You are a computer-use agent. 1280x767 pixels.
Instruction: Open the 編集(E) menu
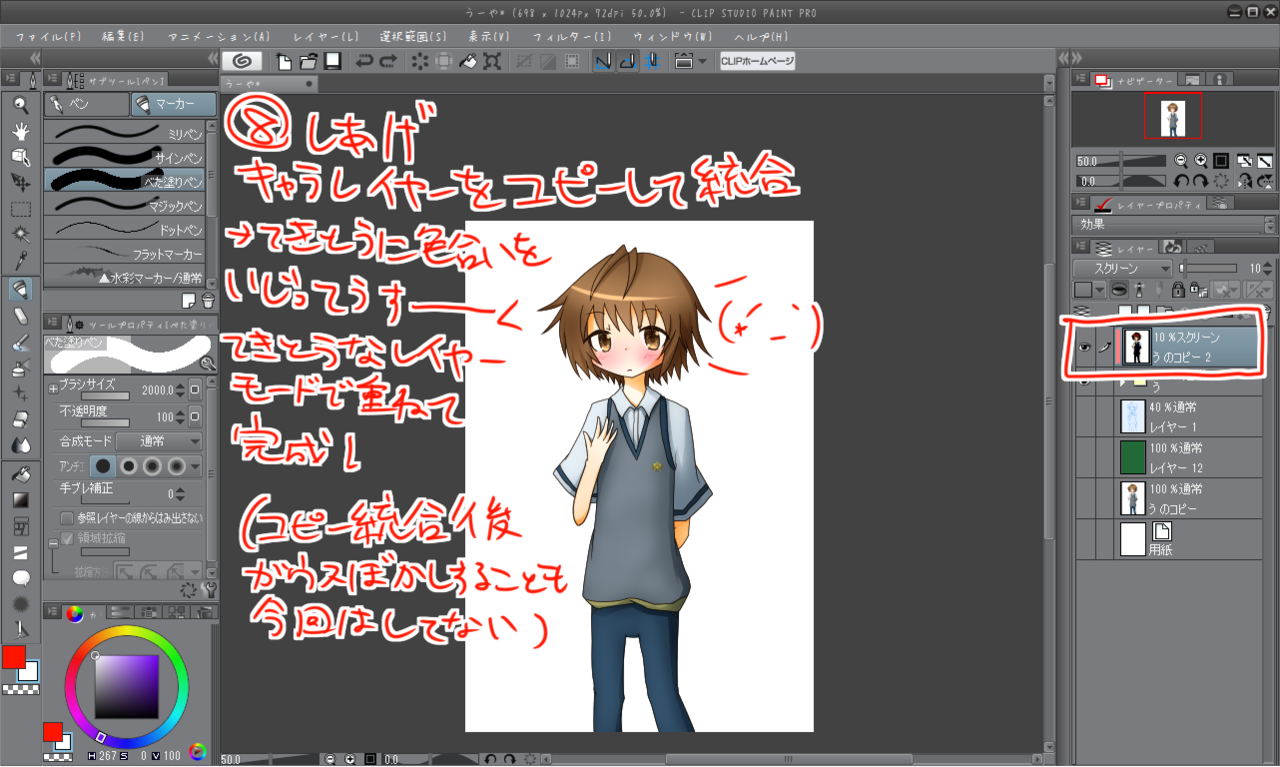point(123,36)
